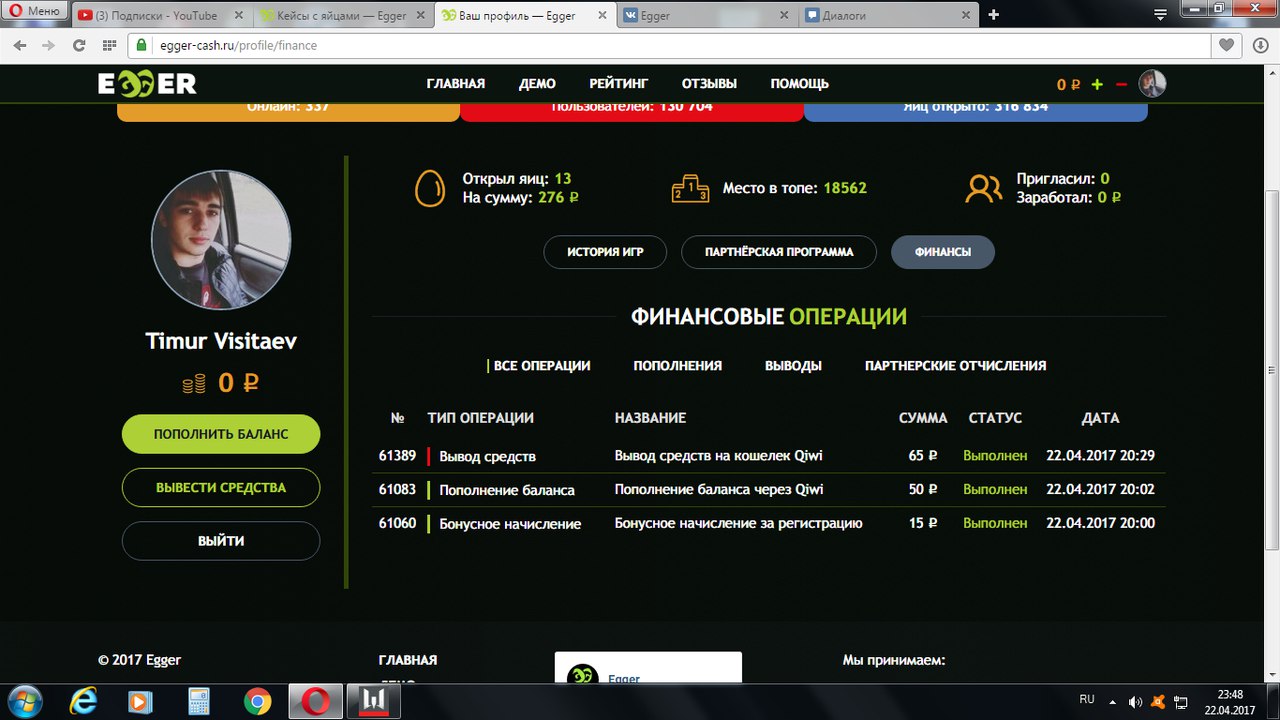Viewport: 1280px width, 720px height.
Task: Click the egg opened-eggs icon
Action: (x=430, y=188)
